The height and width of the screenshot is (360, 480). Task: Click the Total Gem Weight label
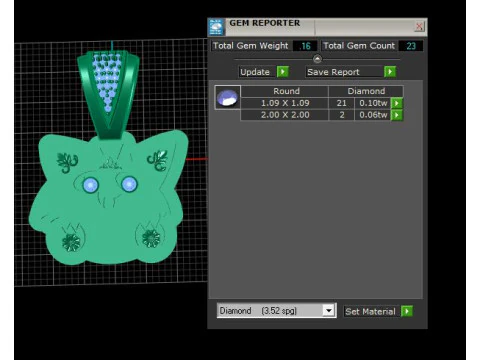(250, 46)
